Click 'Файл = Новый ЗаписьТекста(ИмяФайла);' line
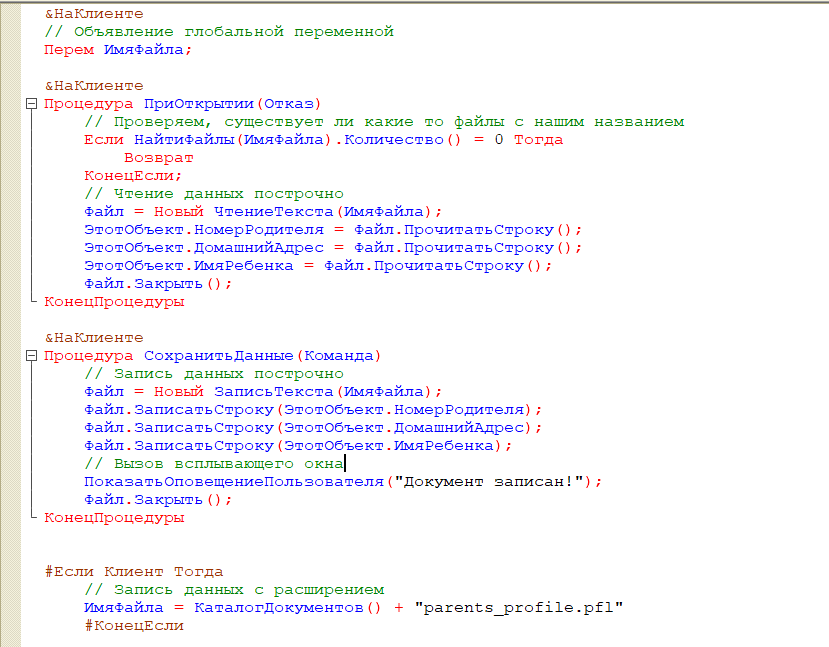The image size is (829, 647). tap(263, 392)
